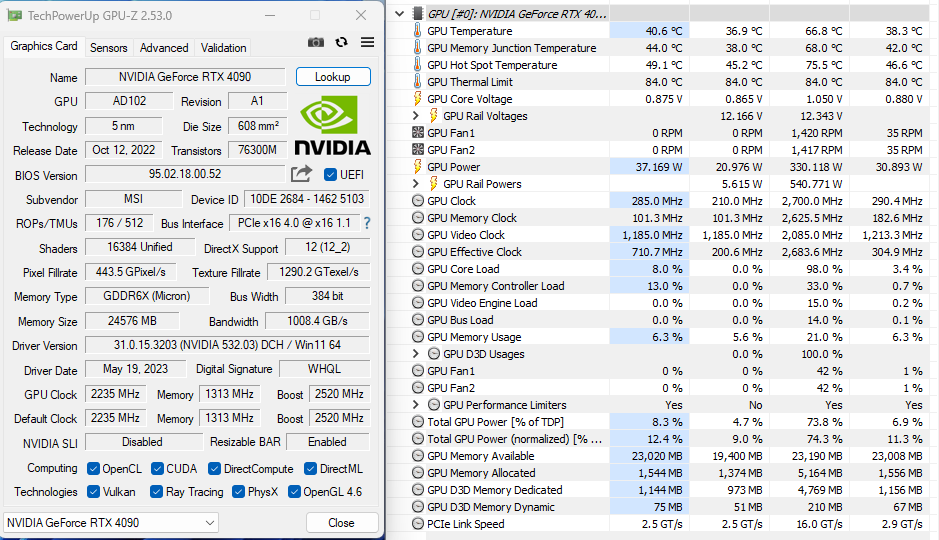Click the camera screenshot icon in GPU-Z

(316, 42)
